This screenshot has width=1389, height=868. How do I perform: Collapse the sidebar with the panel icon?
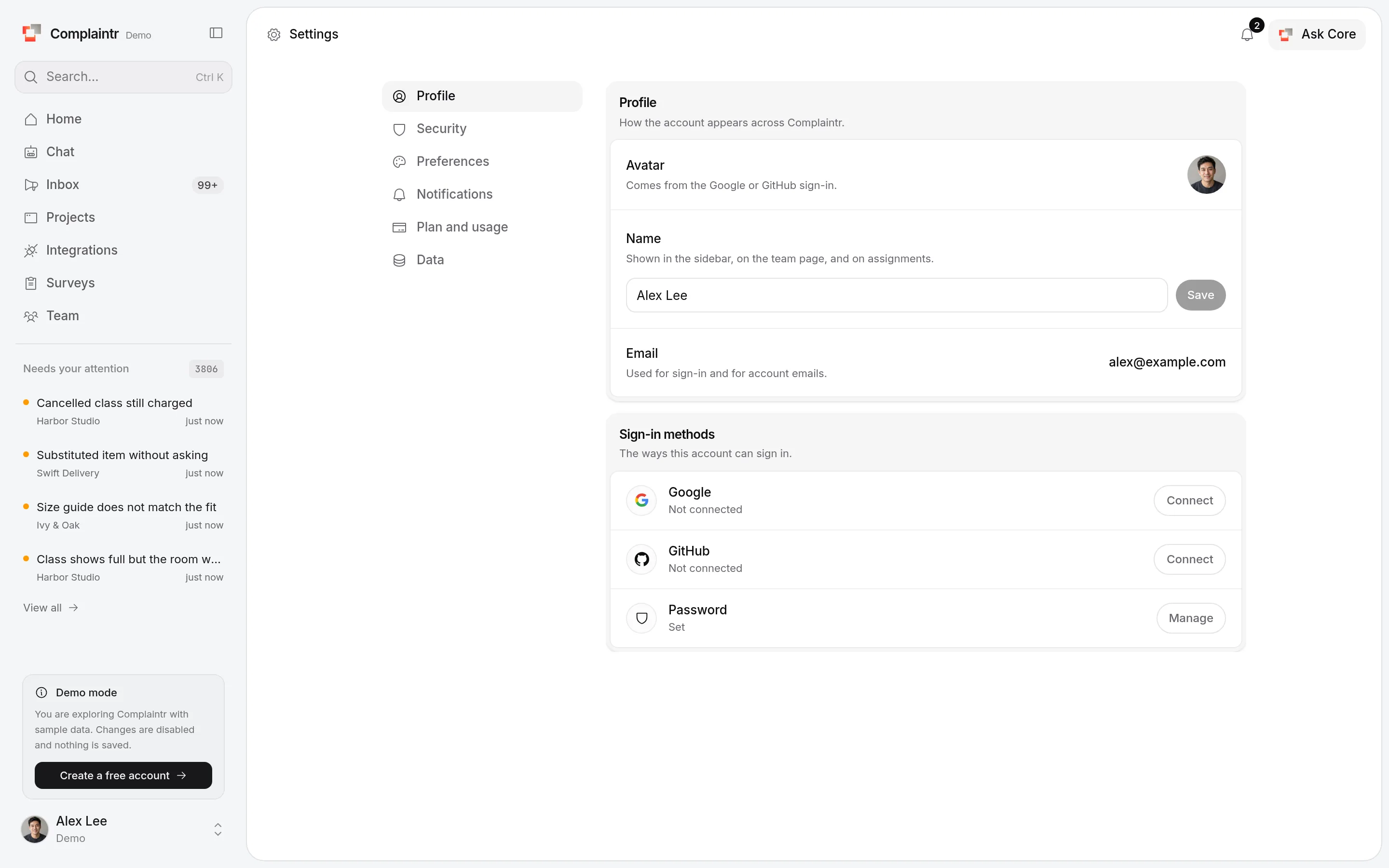click(x=216, y=33)
